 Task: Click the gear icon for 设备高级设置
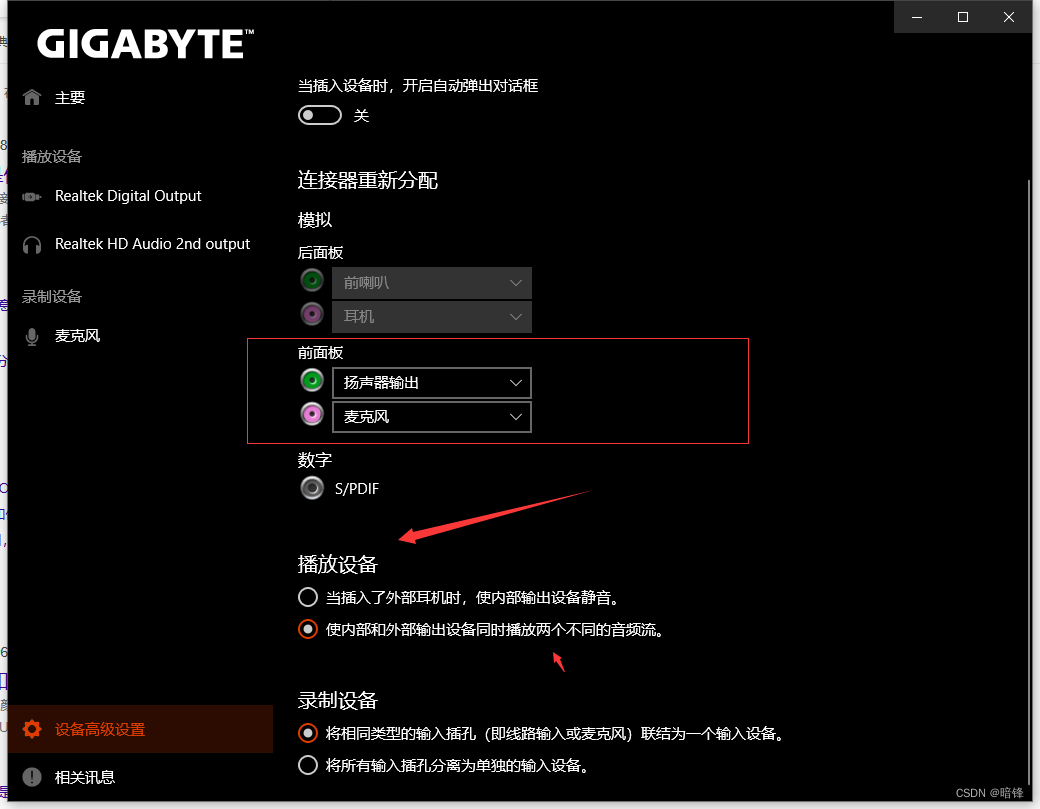tap(32, 729)
